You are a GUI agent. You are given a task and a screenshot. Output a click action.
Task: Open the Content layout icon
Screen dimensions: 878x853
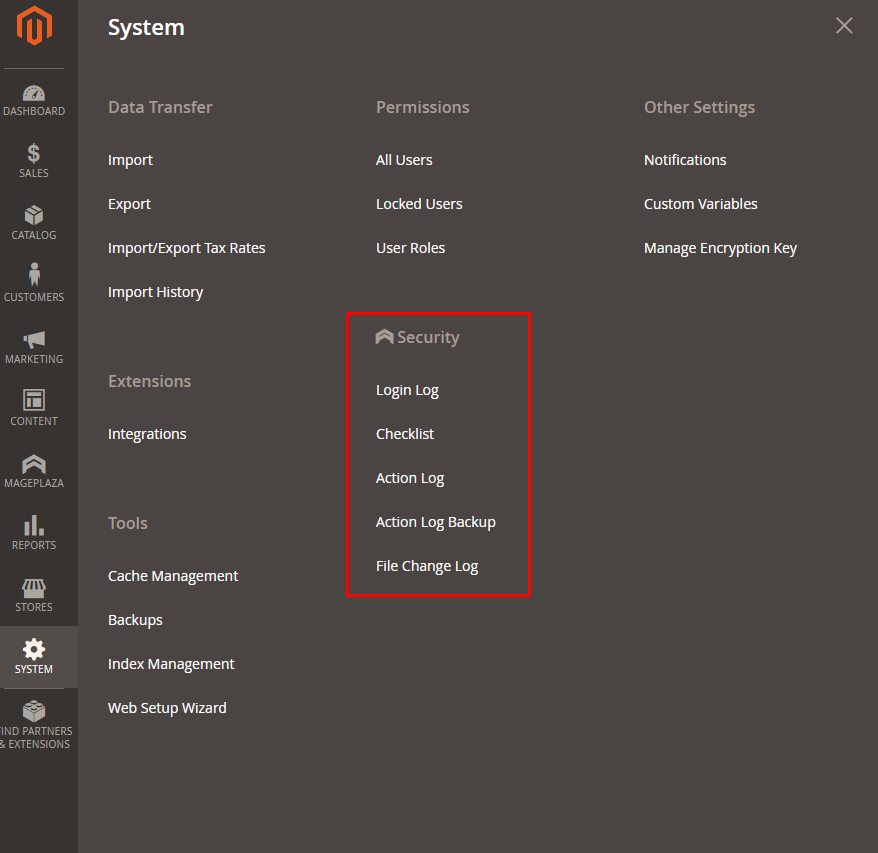point(34,401)
